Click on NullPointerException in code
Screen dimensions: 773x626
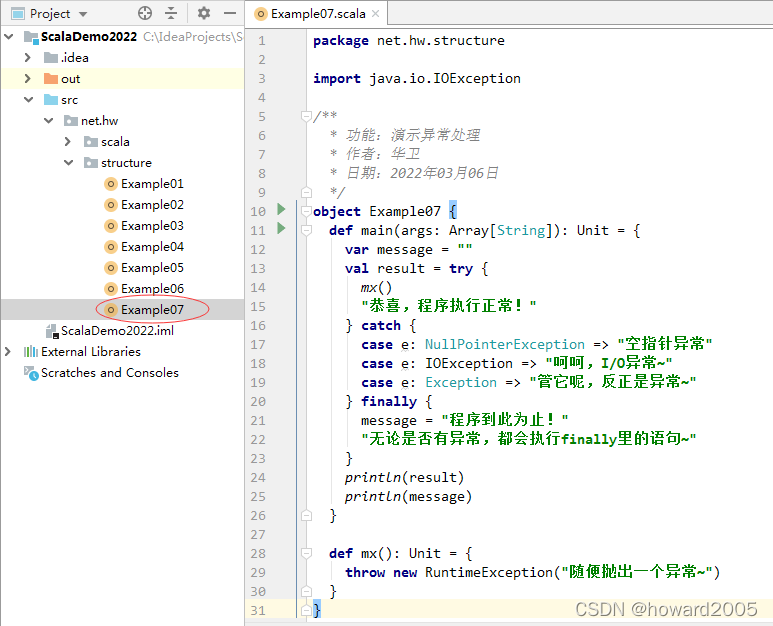tap(505, 344)
